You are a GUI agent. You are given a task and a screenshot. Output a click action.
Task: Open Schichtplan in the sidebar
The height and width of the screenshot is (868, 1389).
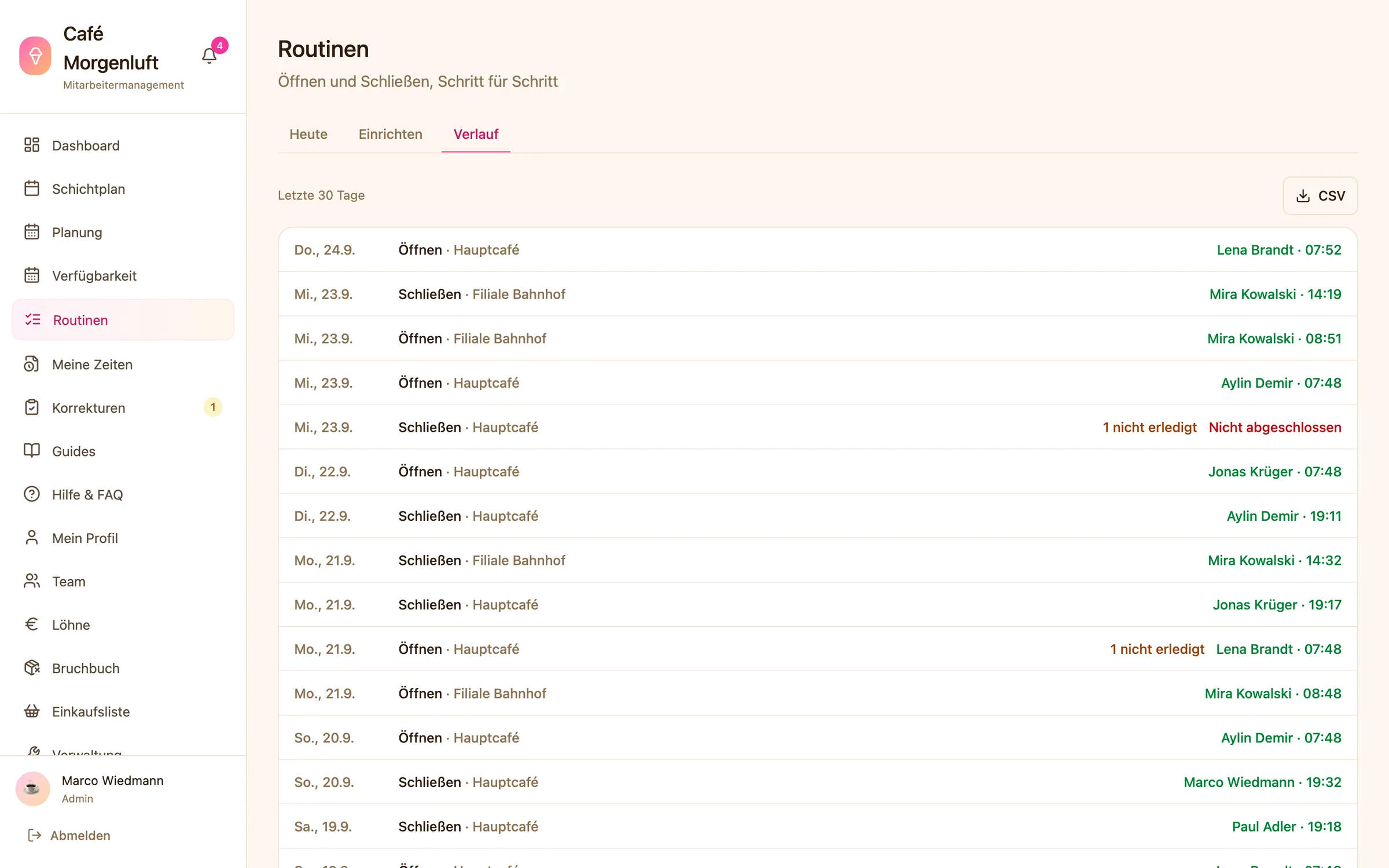click(x=123, y=189)
